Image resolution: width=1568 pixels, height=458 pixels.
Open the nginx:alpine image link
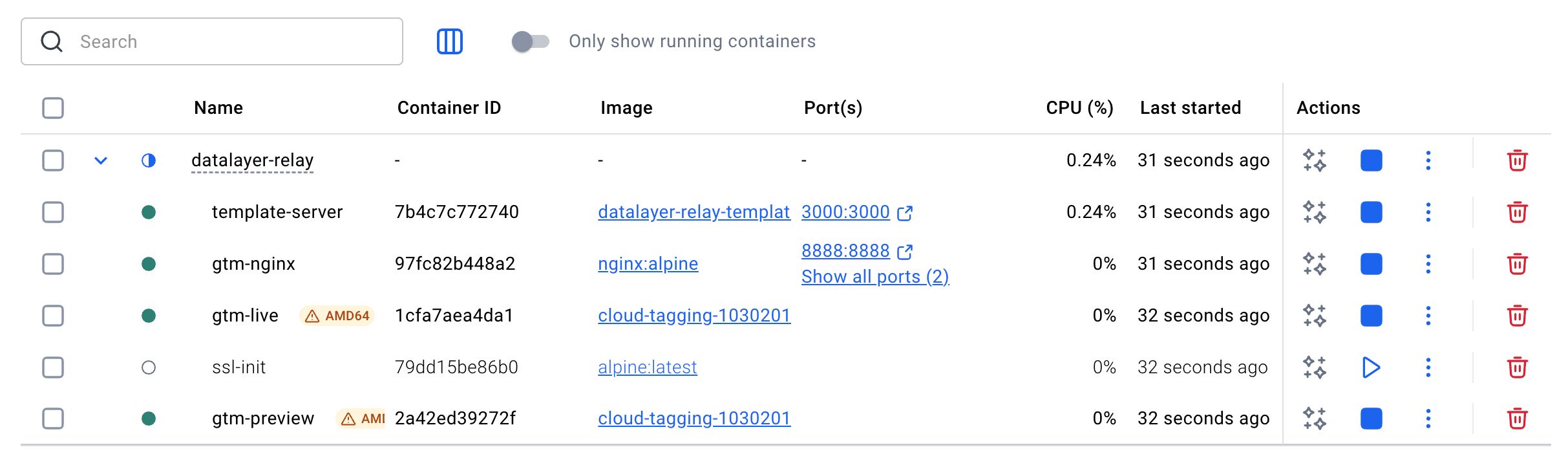[648, 264]
